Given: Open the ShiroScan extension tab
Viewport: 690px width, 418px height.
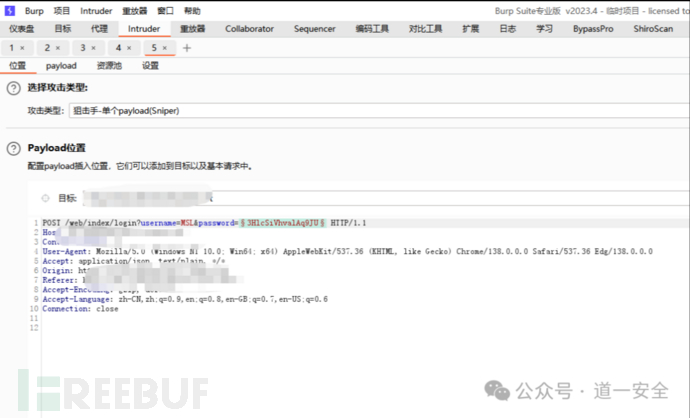Looking at the screenshot, I should [x=653, y=29].
